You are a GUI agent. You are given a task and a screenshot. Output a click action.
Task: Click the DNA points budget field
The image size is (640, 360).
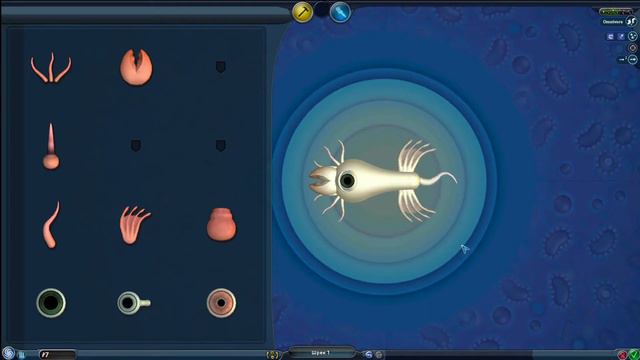58,354
